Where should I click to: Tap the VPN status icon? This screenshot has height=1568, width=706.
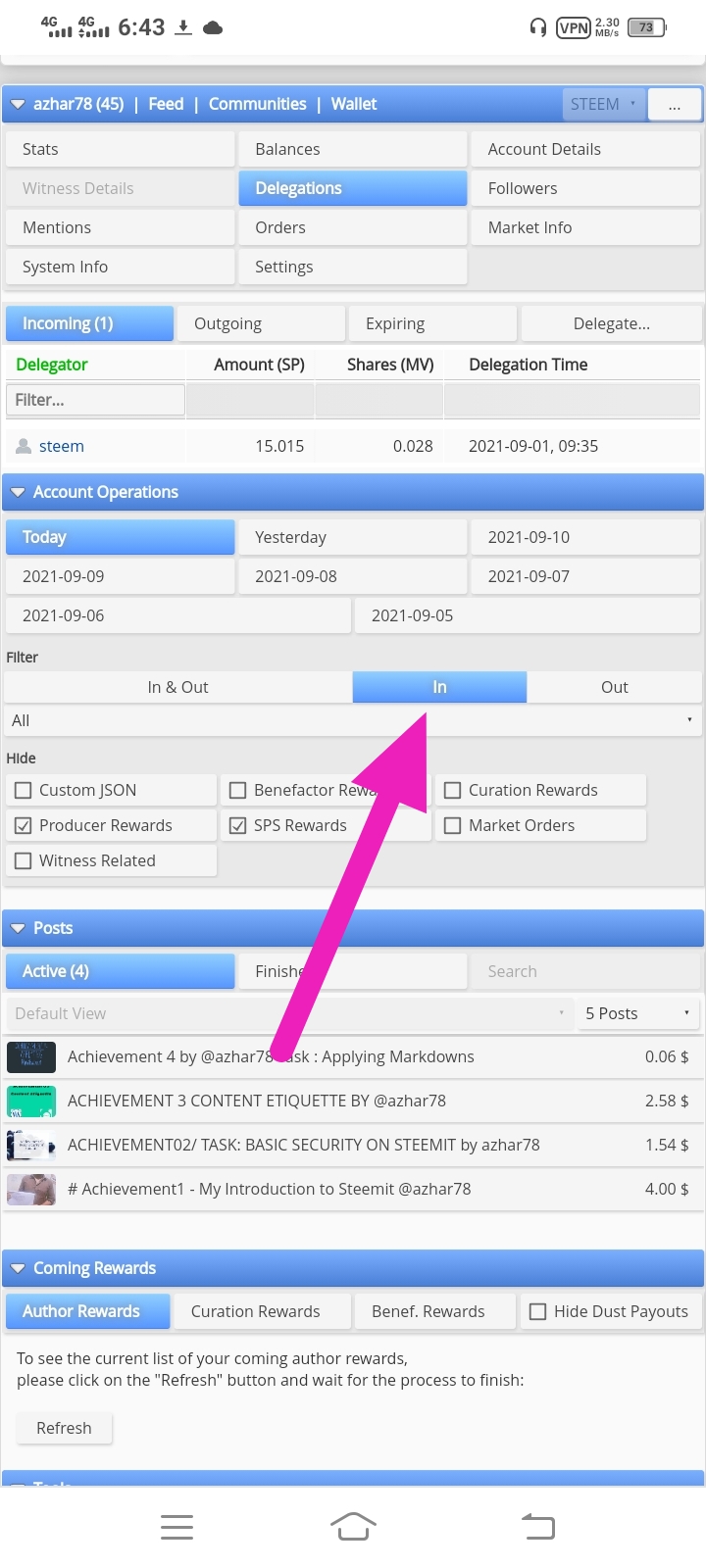pyautogui.click(x=573, y=27)
